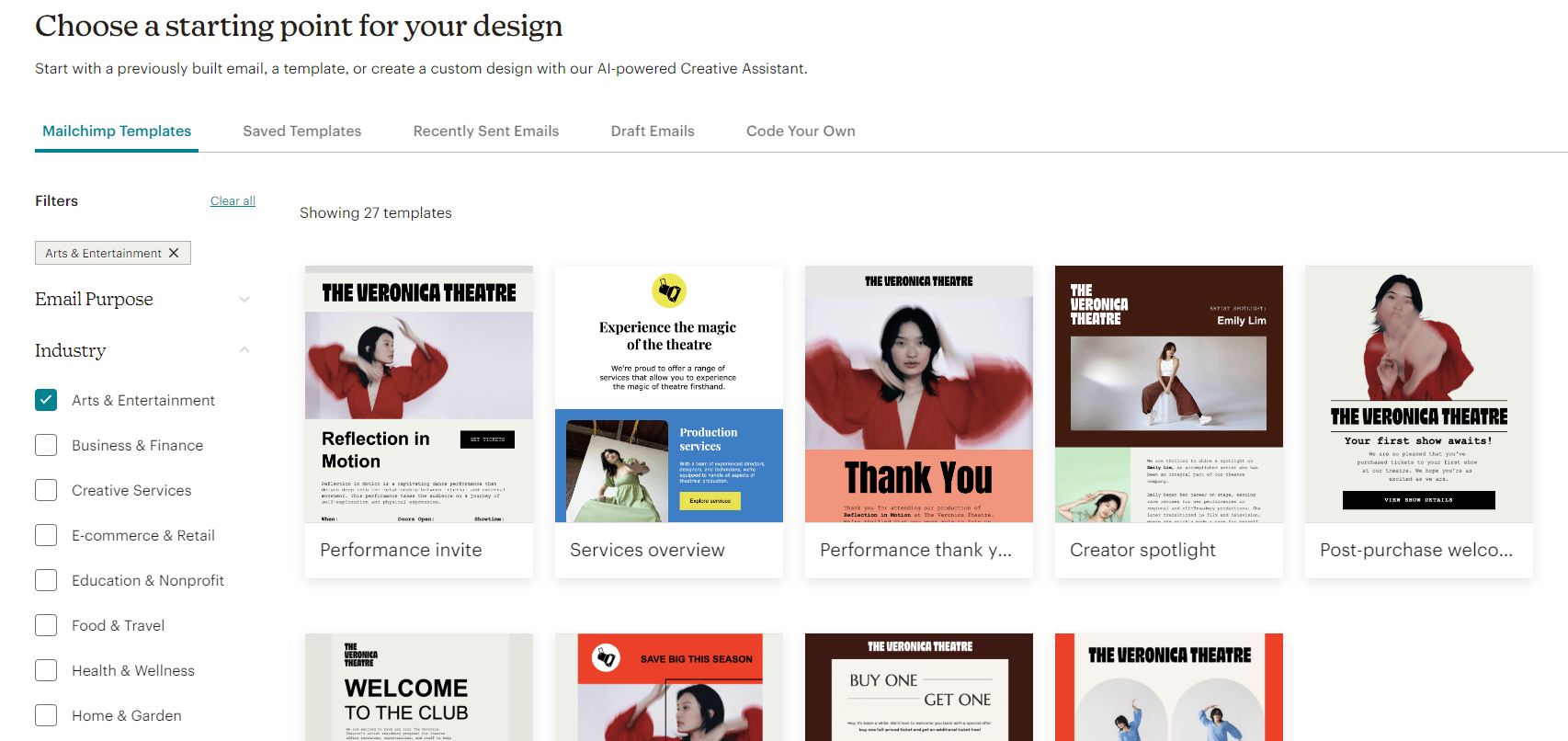Open the Post-purchase welcome template
Screen dimensions: 1568x741
pyautogui.click(x=1419, y=394)
